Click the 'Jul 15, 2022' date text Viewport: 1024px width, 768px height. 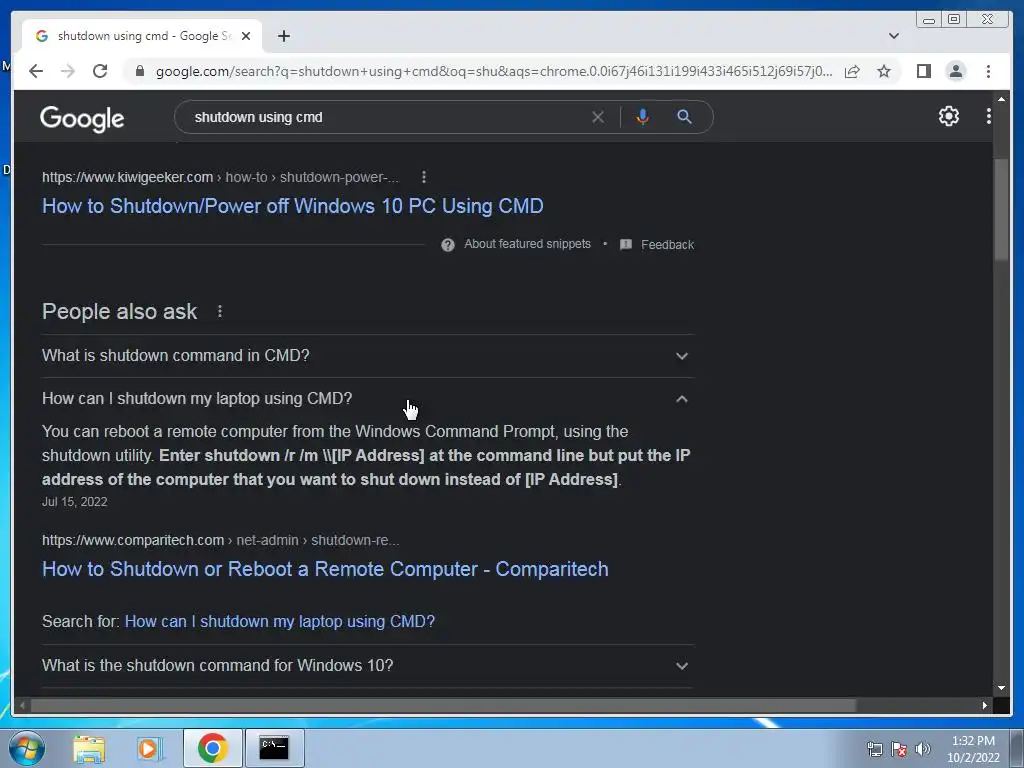click(x=74, y=502)
